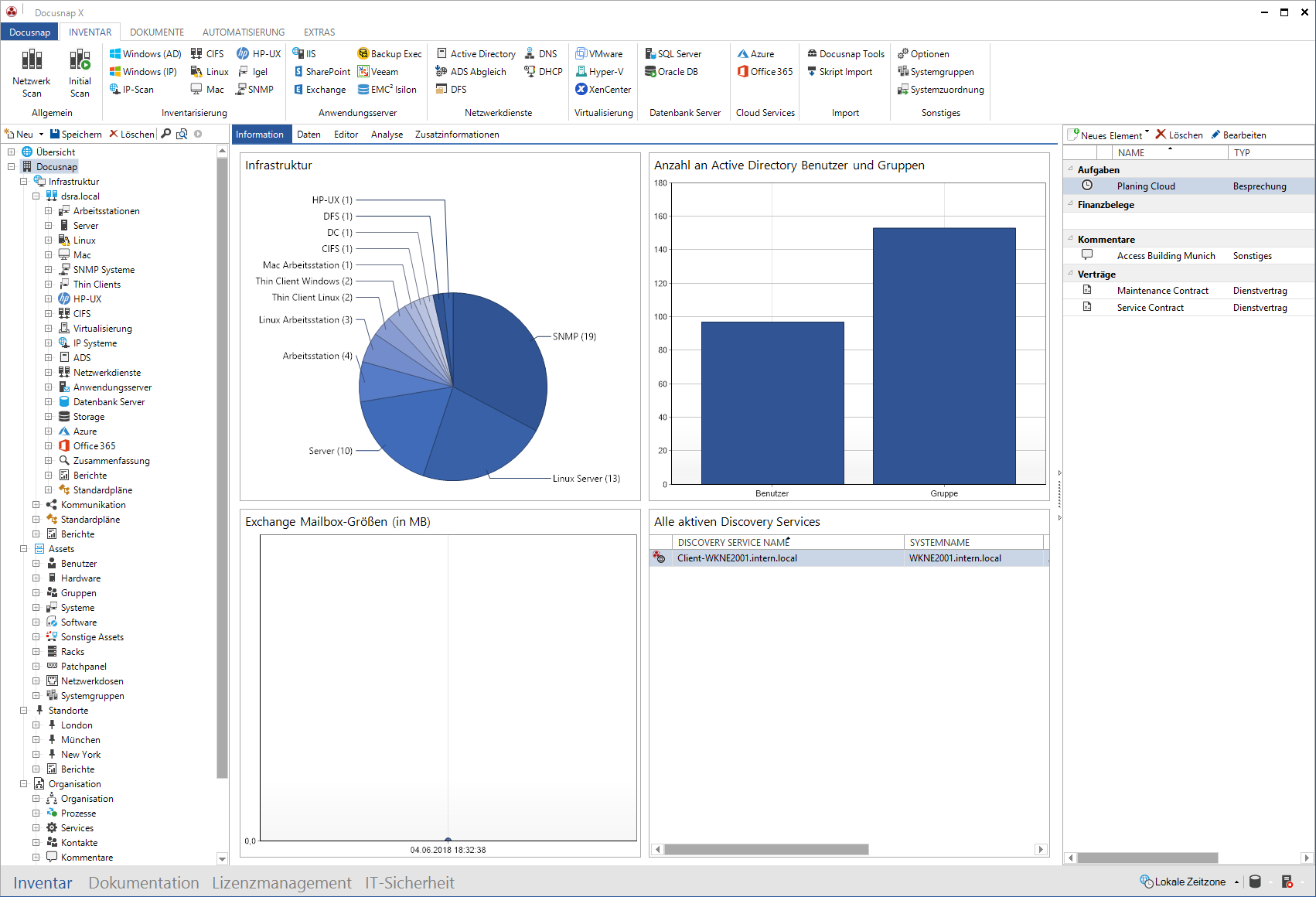
Task: Open the HP-UX inventory
Action: click(x=259, y=54)
